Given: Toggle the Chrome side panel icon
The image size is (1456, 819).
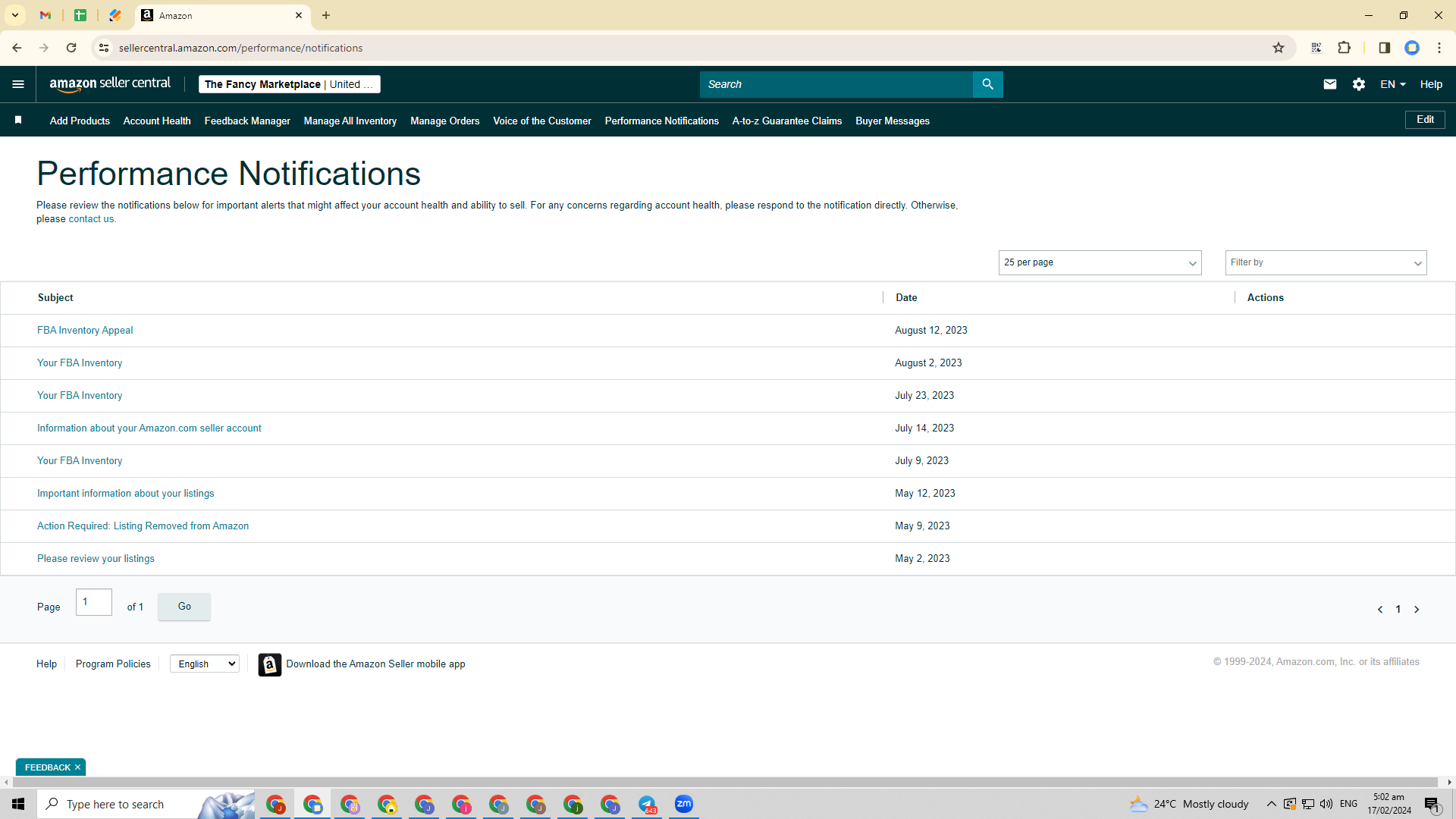Looking at the screenshot, I should tap(1384, 48).
